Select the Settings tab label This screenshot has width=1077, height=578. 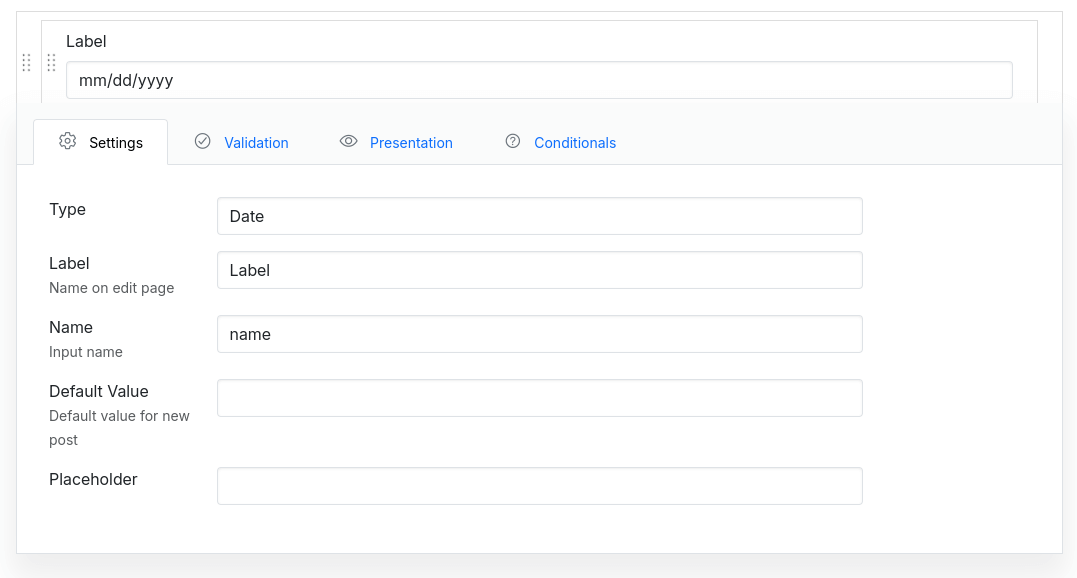[116, 143]
